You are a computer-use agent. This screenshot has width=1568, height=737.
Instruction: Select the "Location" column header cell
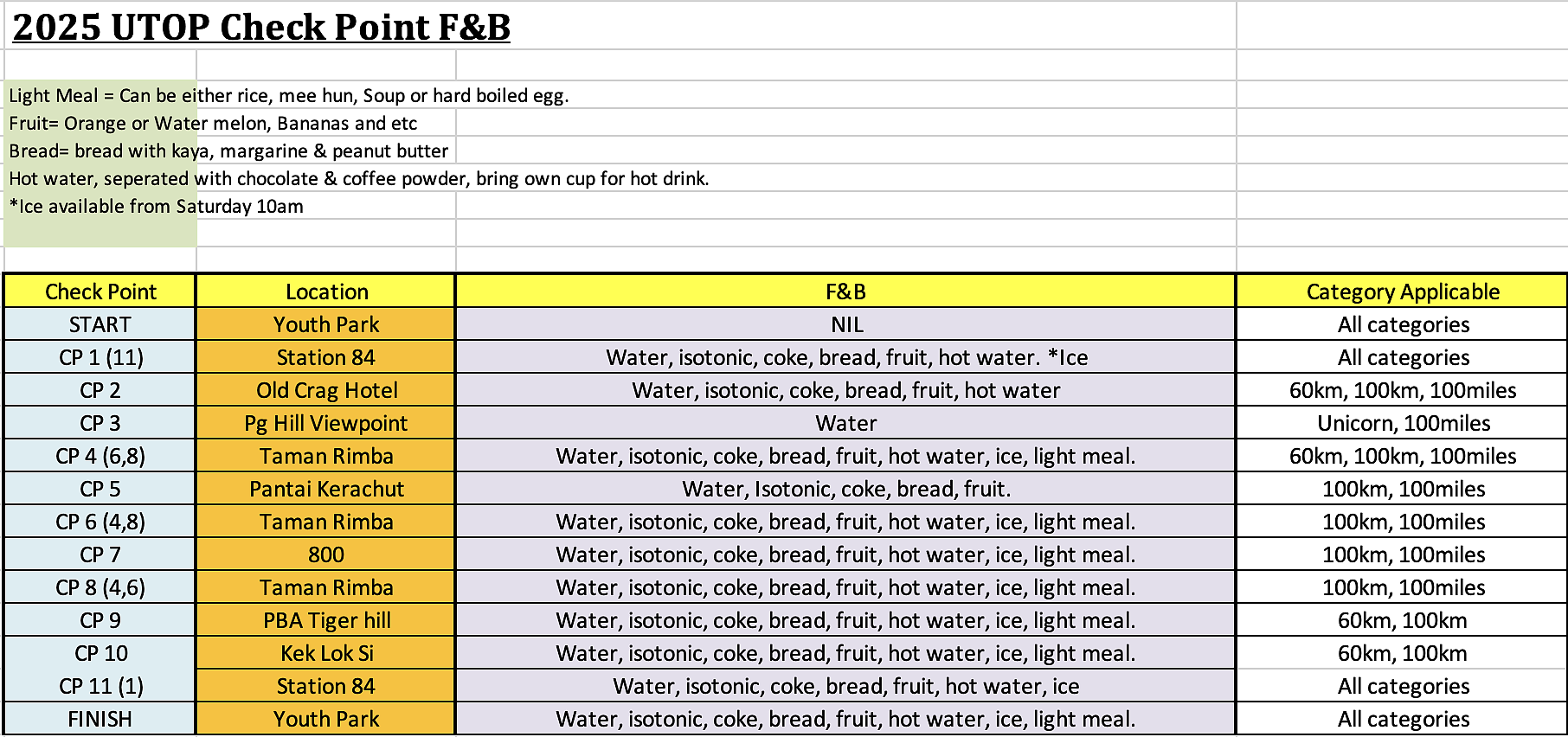coord(326,292)
